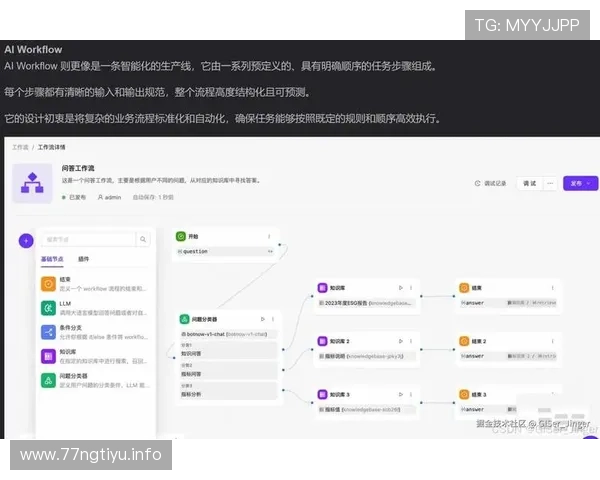This screenshot has height=480, width=600.
Task: Click the purple add-node plus button
Action: tap(26, 241)
